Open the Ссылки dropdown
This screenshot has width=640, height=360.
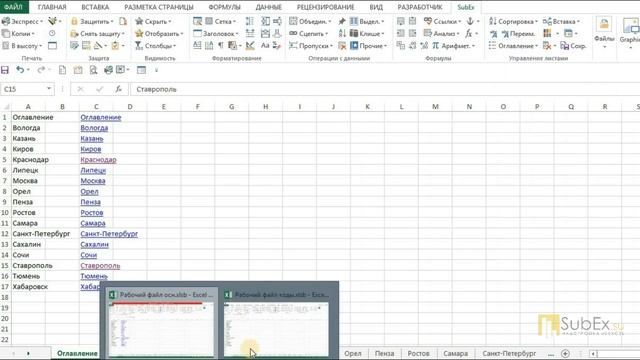pos(442,21)
